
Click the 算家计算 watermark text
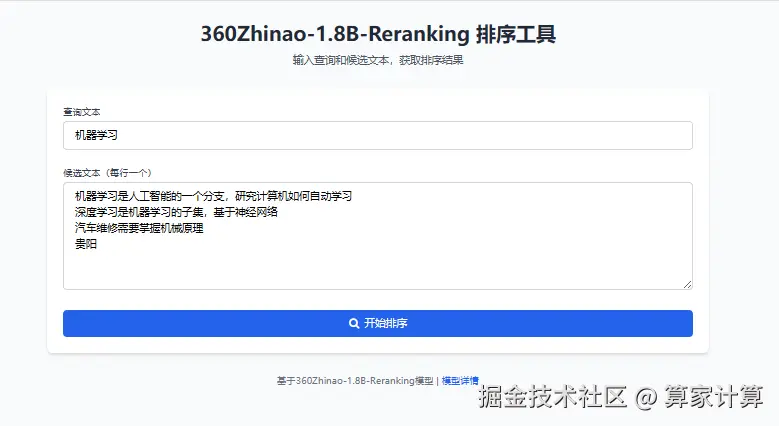tap(714, 397)
